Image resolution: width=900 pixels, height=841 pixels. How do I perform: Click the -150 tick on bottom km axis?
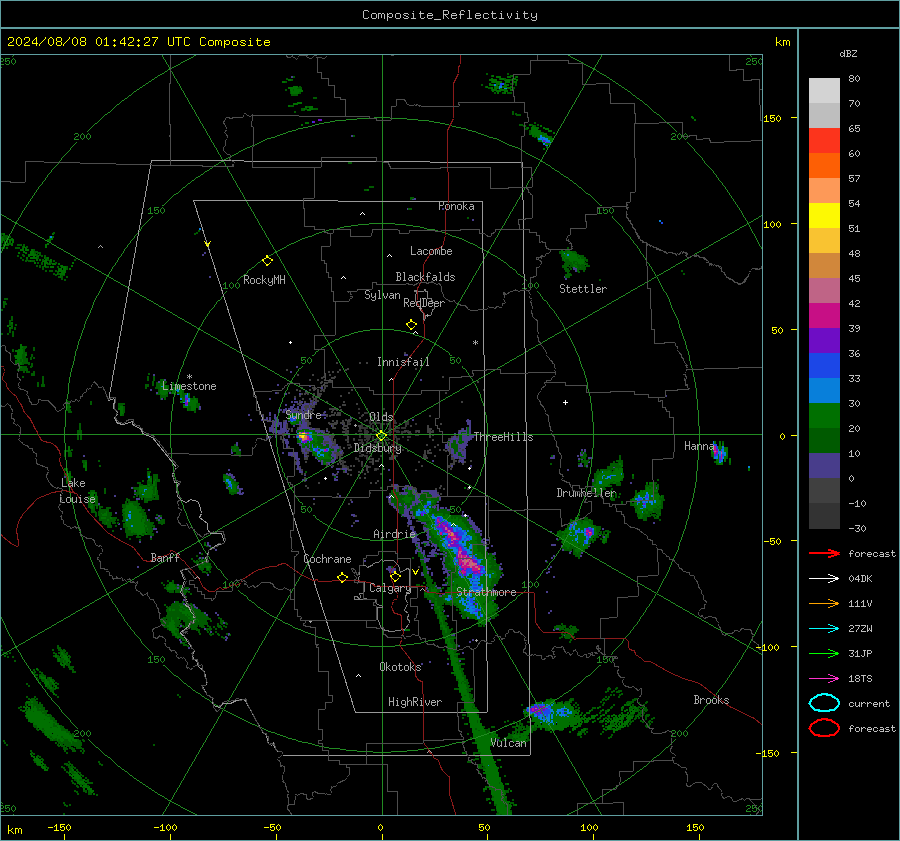pyautogui.click(x=59, y=828)
